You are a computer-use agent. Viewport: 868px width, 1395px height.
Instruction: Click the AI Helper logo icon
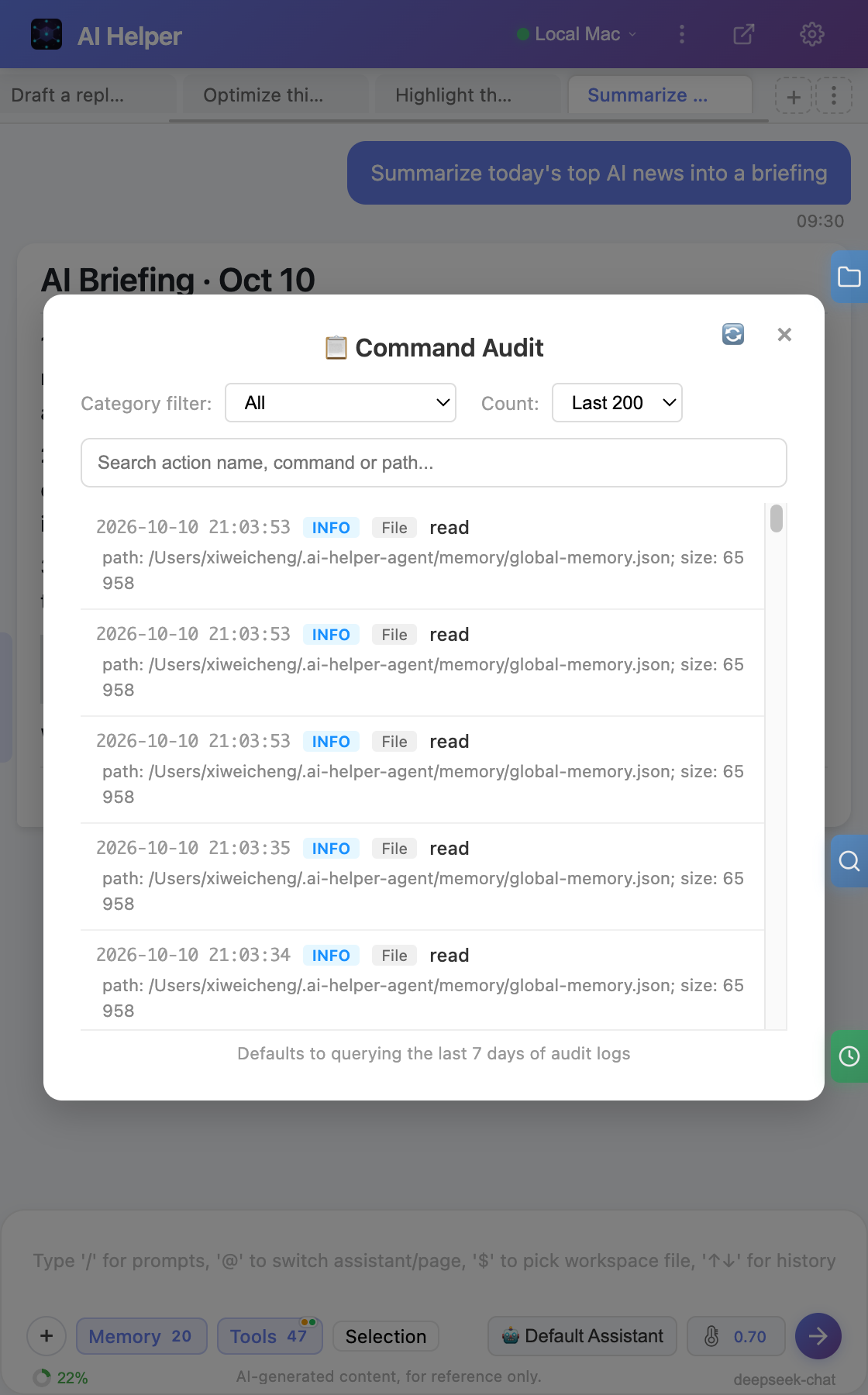46,34
